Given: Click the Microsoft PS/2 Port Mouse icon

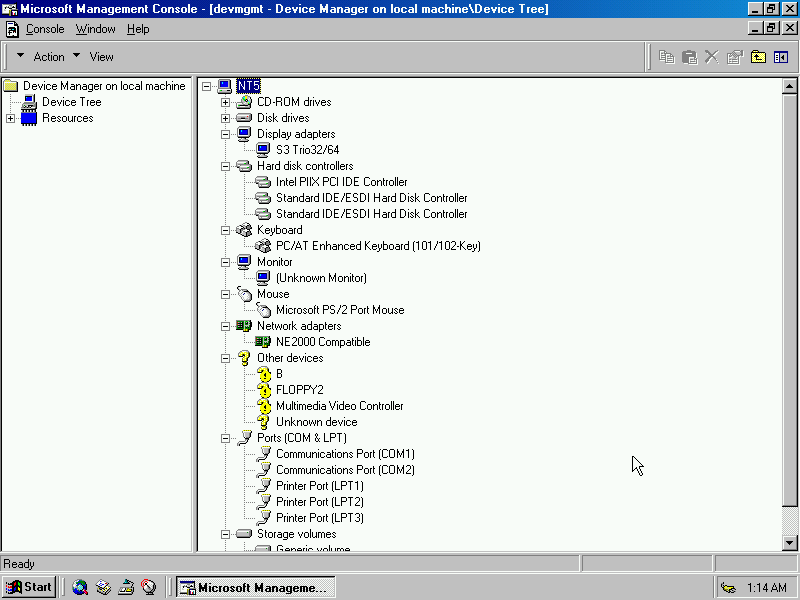Looking at the screenshot, I should [x=263, y=310].
